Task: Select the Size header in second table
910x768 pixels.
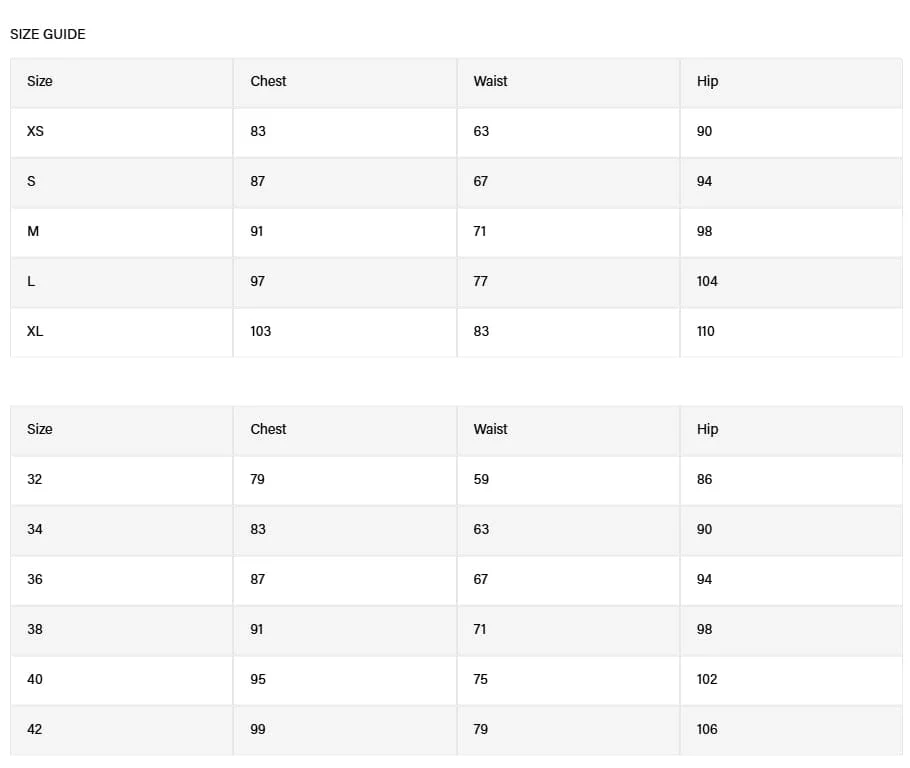Action: pos(39,430)
